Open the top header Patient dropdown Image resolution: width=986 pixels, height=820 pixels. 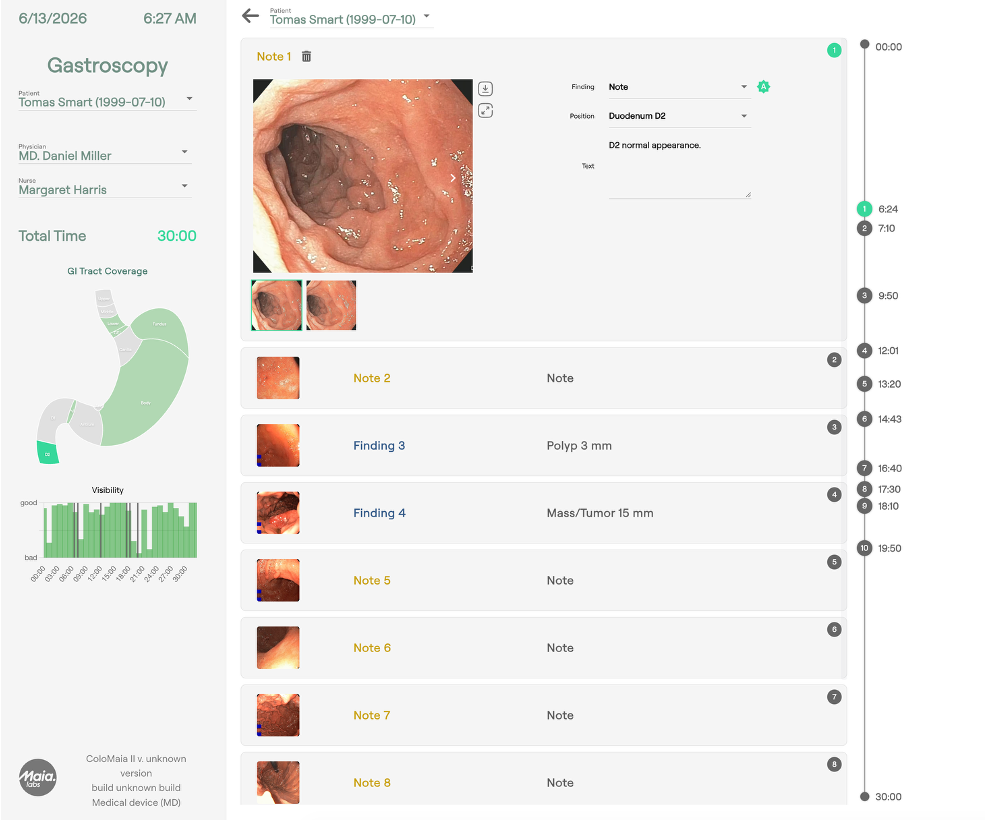click(x=351, y=18)
